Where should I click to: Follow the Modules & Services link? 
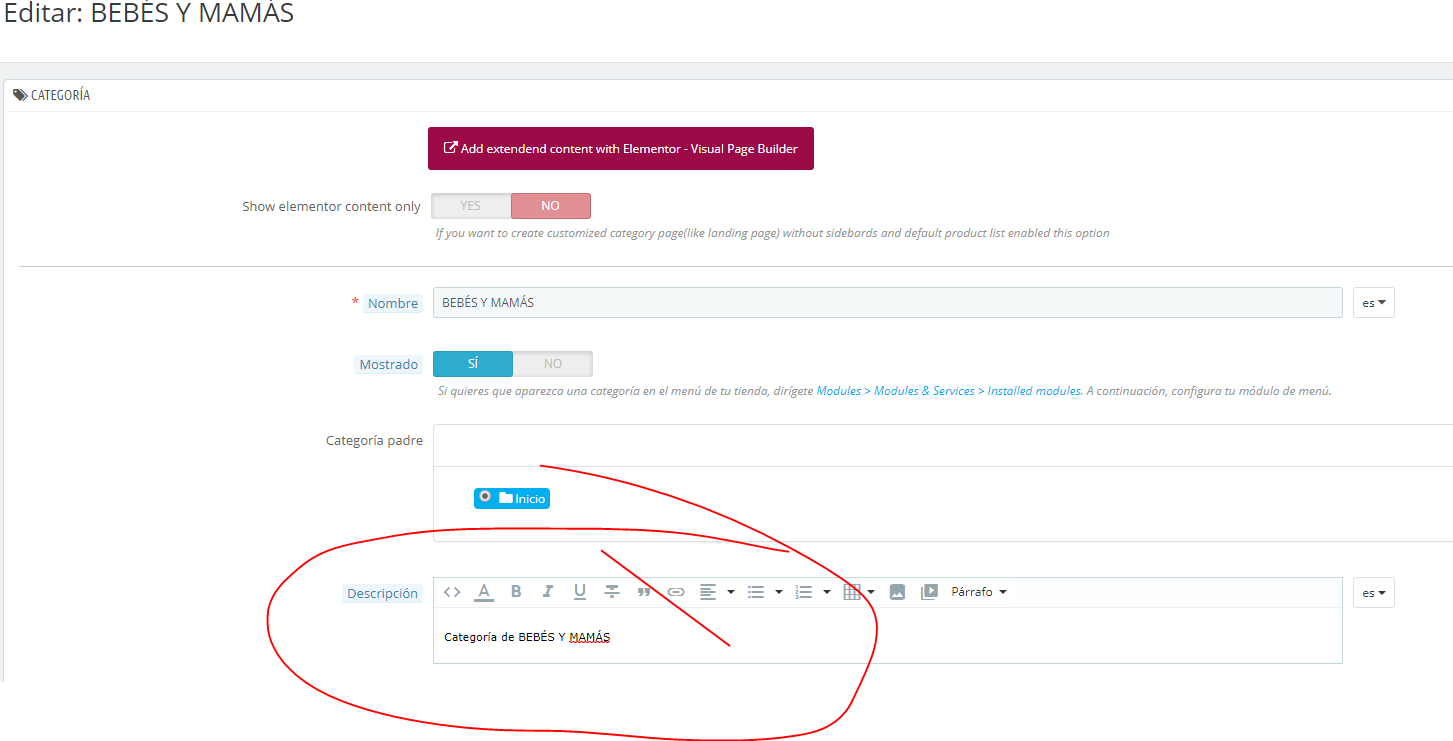point(924,391)
